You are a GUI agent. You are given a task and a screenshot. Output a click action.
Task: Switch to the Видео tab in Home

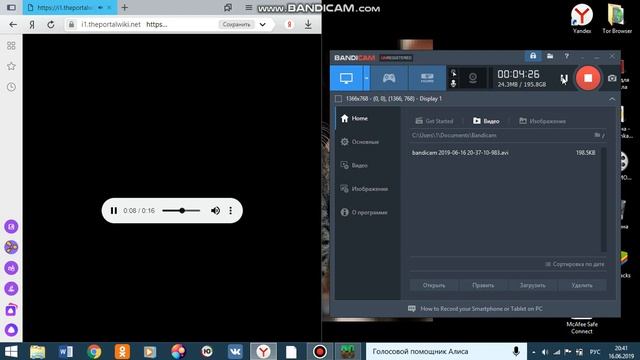(x=486, y=121)
